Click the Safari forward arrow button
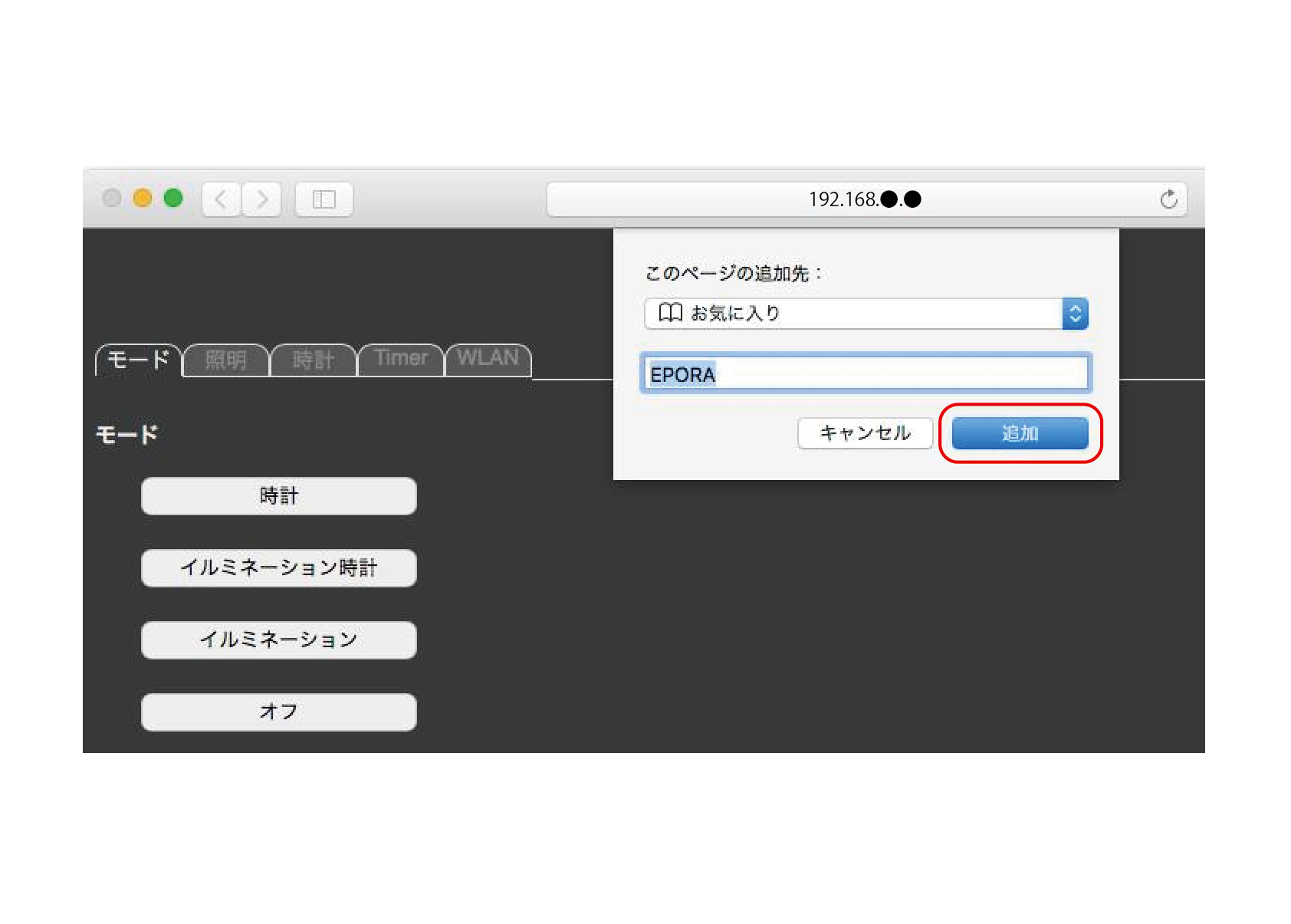The height and width of the screenshot is (924, 1291). point(262,199)
